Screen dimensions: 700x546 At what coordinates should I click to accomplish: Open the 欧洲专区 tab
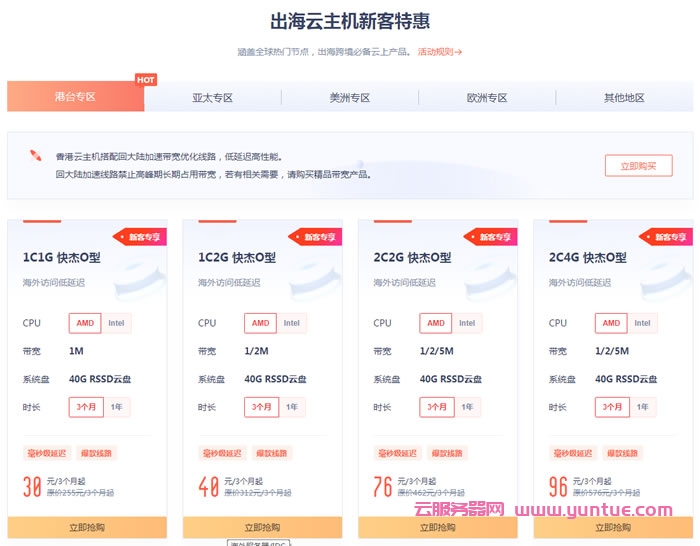tap(487, 98)
